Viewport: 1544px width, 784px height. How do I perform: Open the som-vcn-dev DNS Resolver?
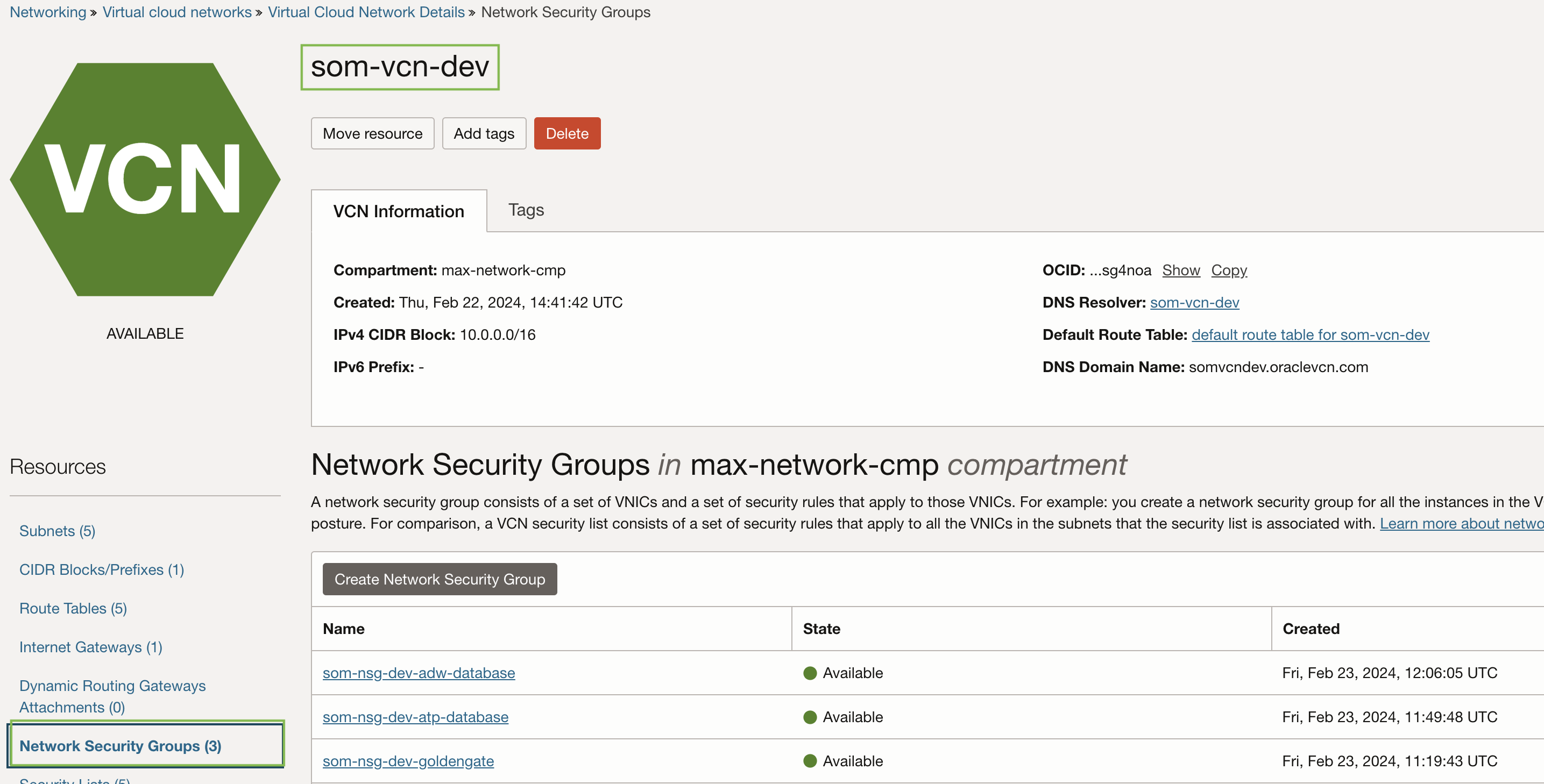1194,302
